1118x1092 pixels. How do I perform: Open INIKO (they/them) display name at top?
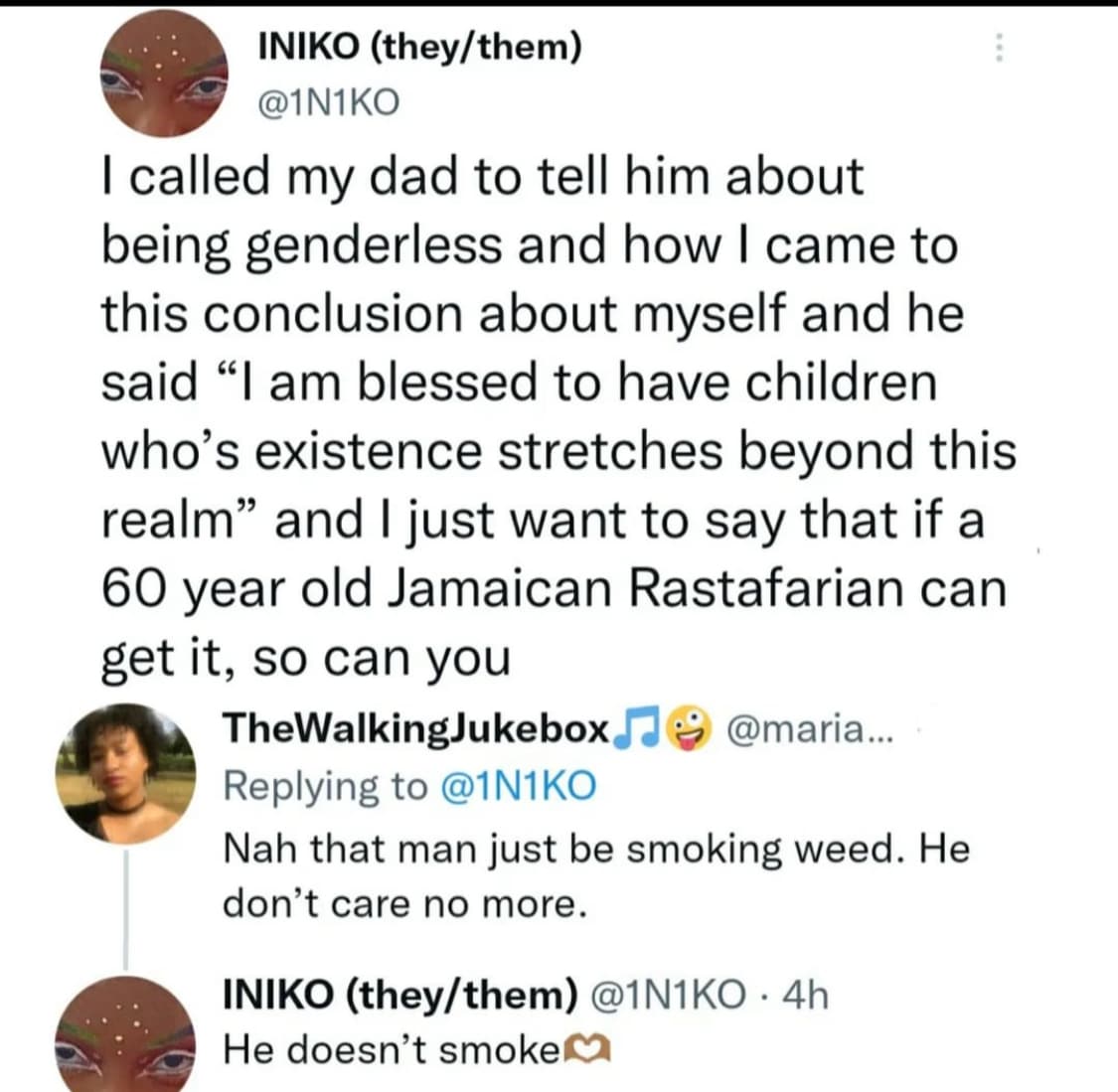(418, 45)
